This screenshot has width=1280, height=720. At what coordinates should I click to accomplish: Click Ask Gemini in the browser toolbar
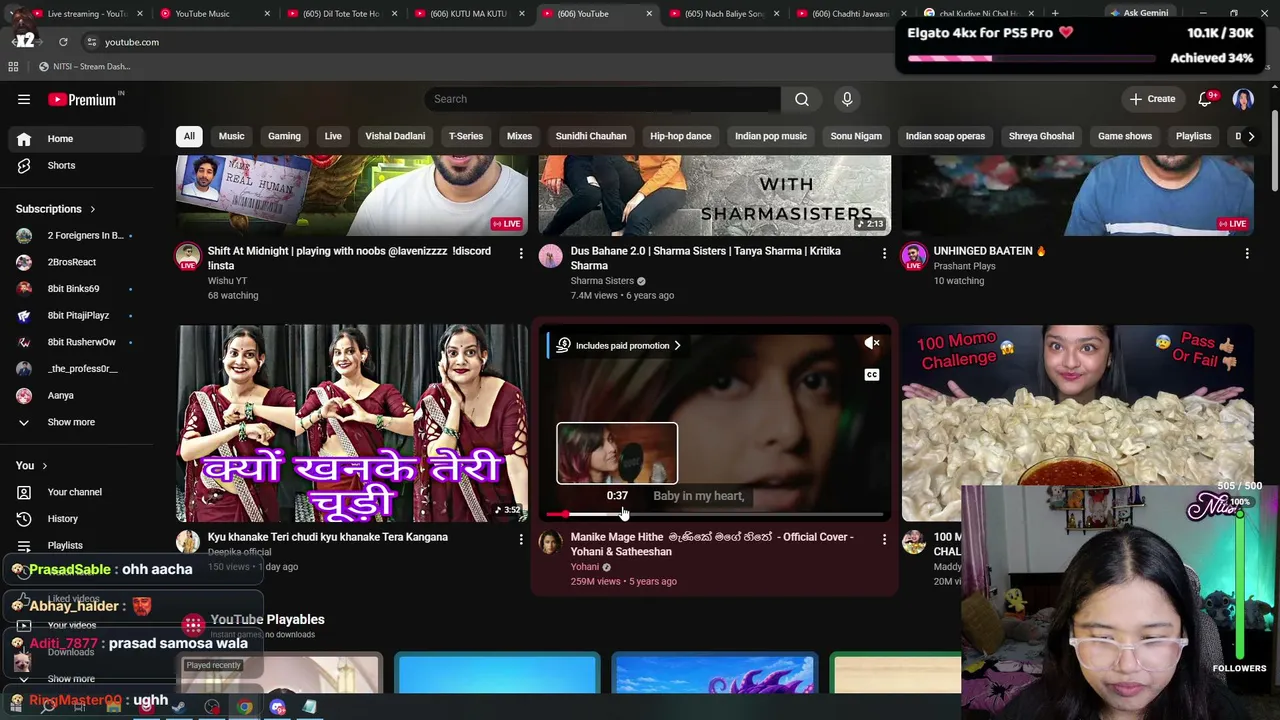(1139, 13)
